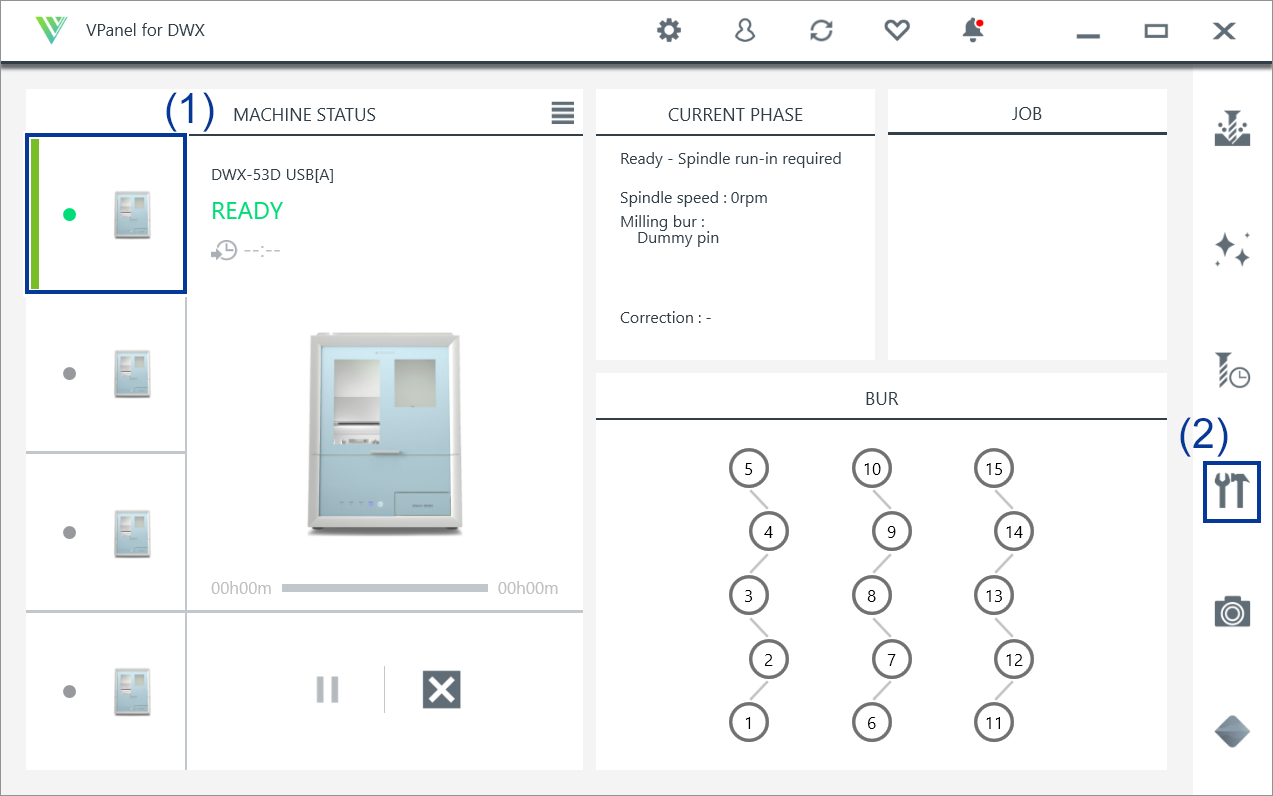The height and width of the screenshot is (796, 1273).
Task: Click the DWX-53D USB[A] machine name
Action: point(272,174)
